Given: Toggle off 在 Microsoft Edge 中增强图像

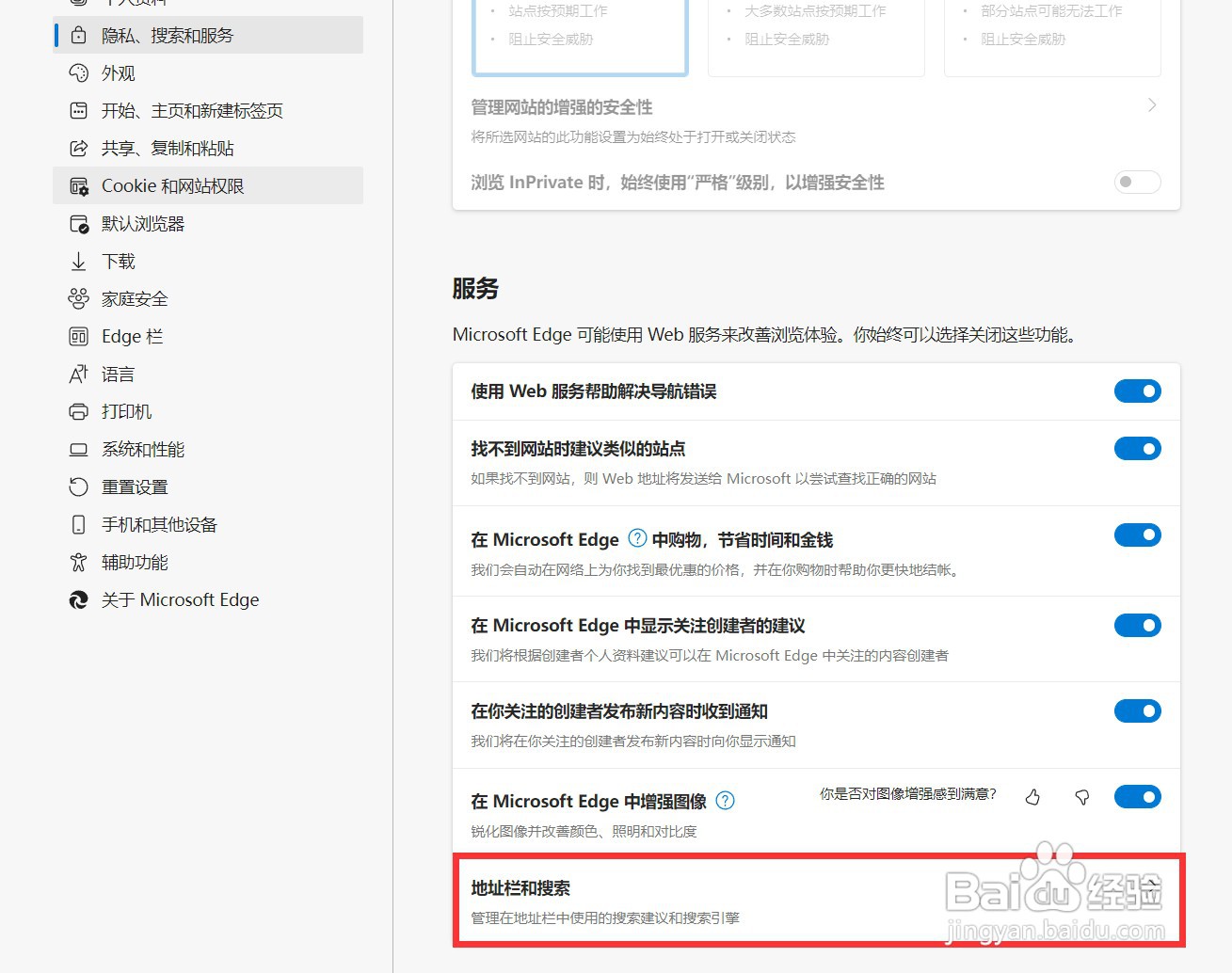Looking at the screenshot, I should click(x=1137, y=796).
